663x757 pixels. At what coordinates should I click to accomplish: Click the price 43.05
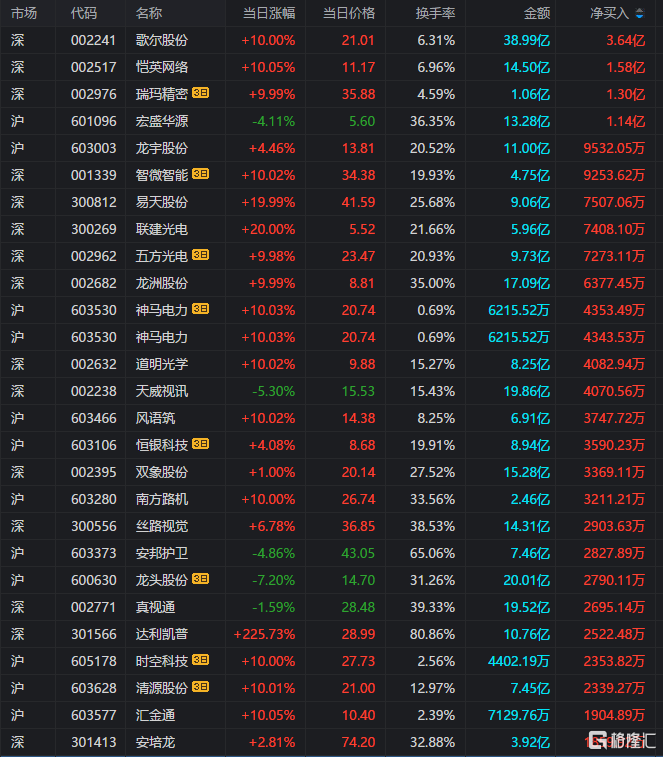[x=358, y=553]
